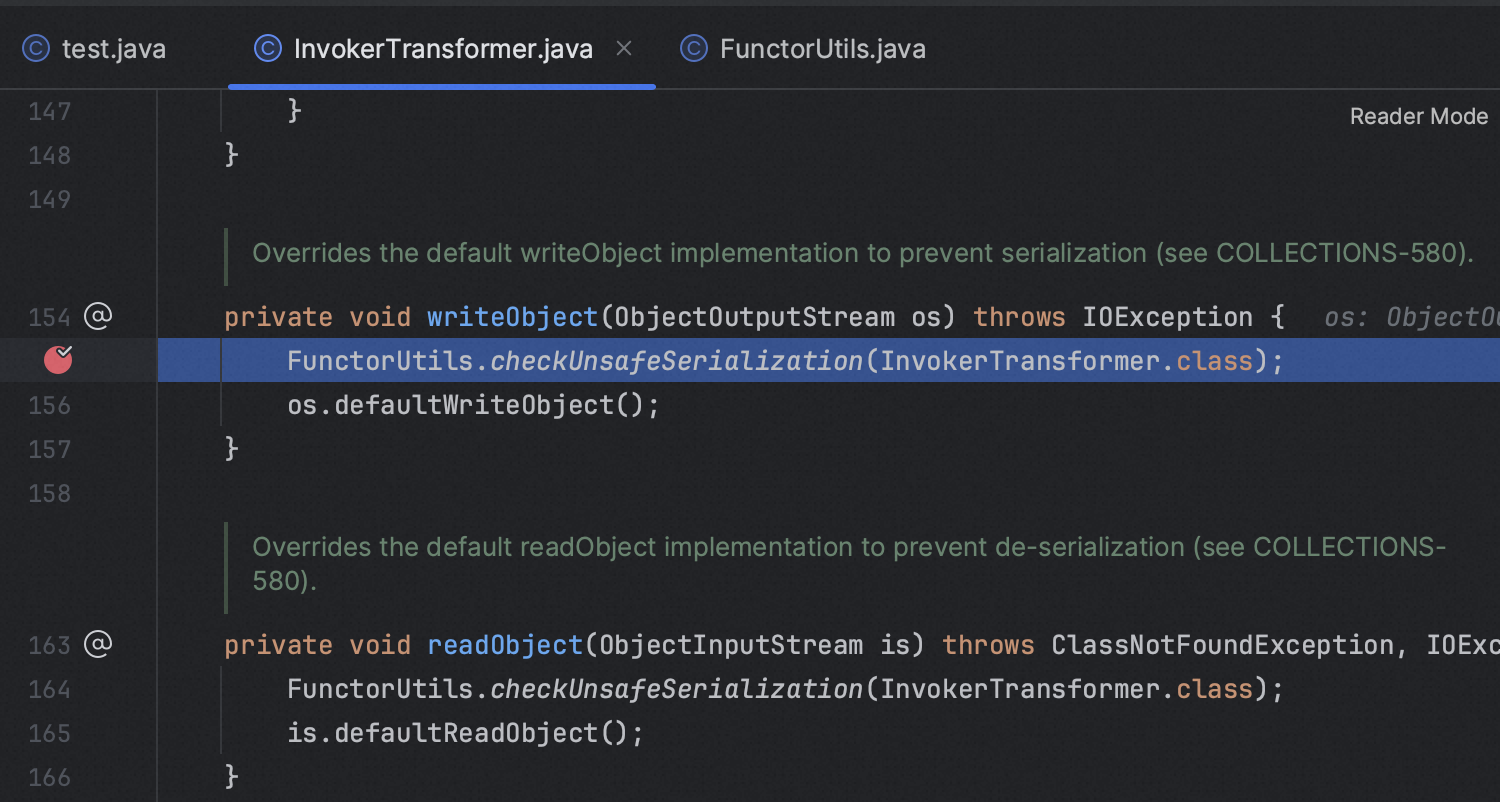Screen dimensions: 1500x802
Task: Click the readObject method name
Action: 505,645
